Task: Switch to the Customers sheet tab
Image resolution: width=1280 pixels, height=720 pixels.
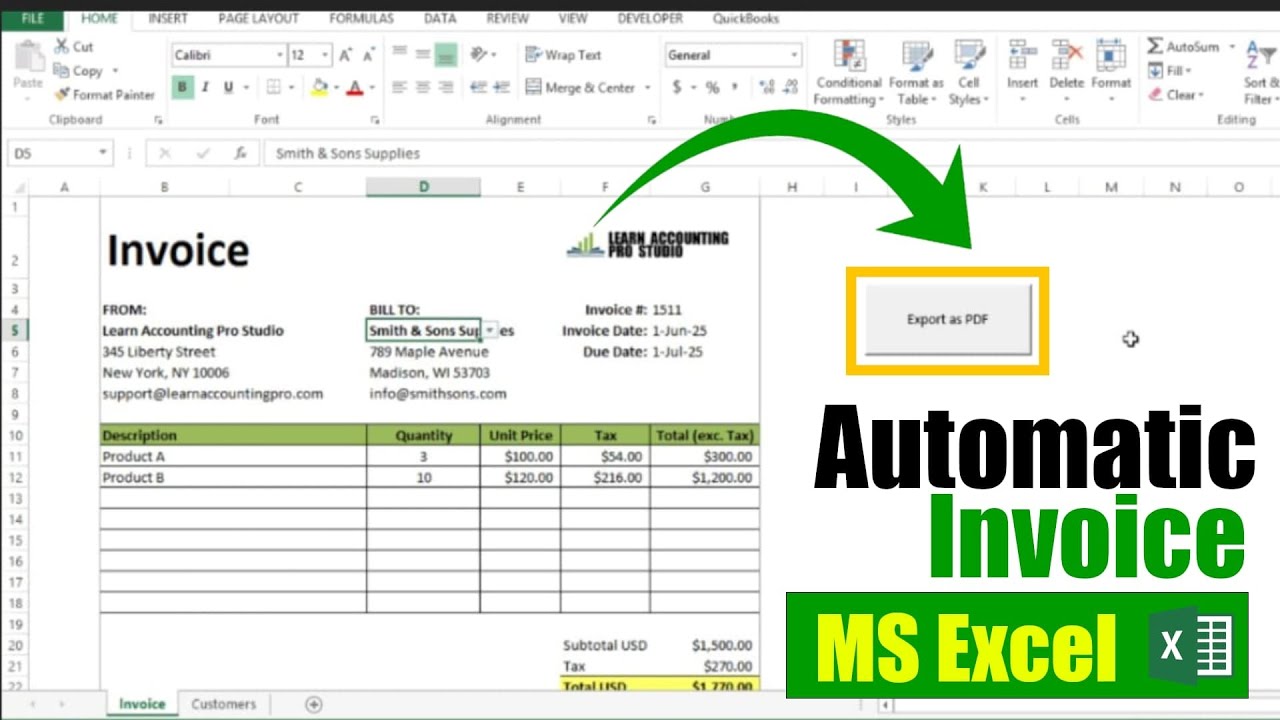Action: point(222,704)
